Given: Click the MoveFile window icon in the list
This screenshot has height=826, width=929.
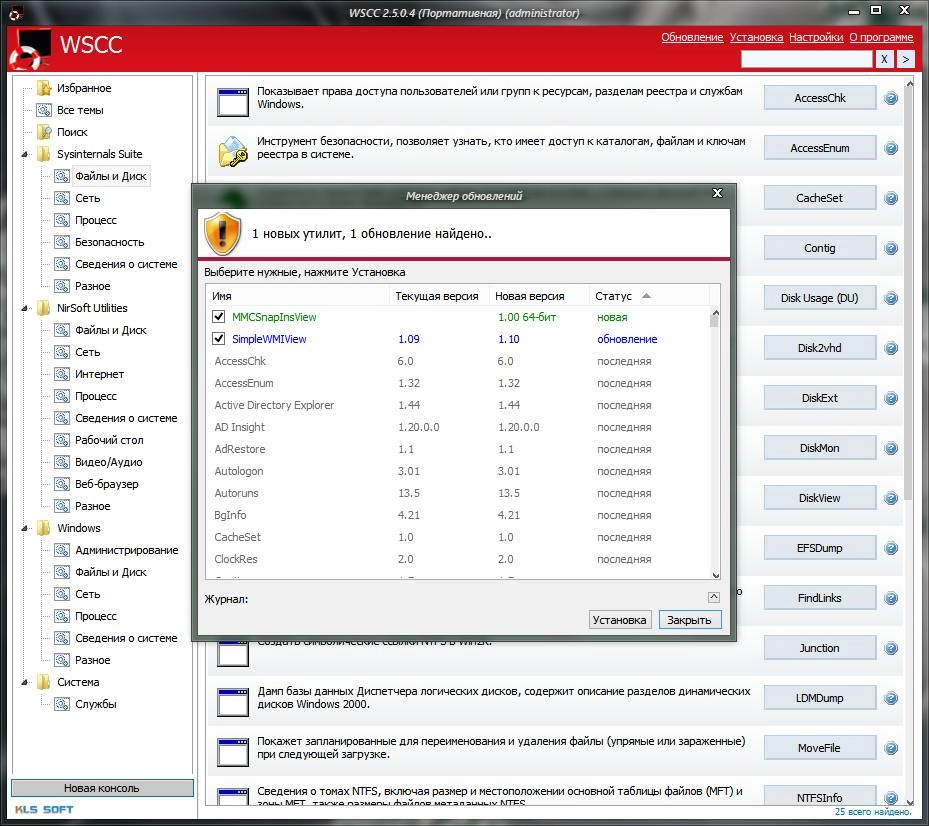Looking at the screenshot, I should 233,752.
